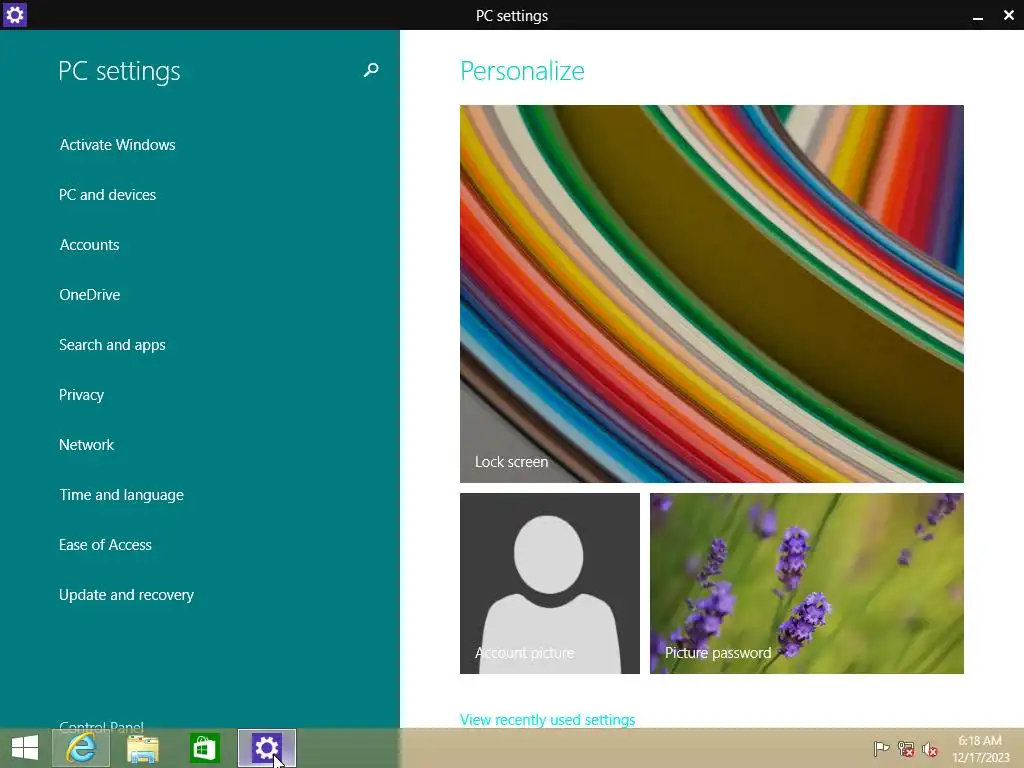
Task: Click the PC settings gear icon in title bar
Action: pos(14,14)
